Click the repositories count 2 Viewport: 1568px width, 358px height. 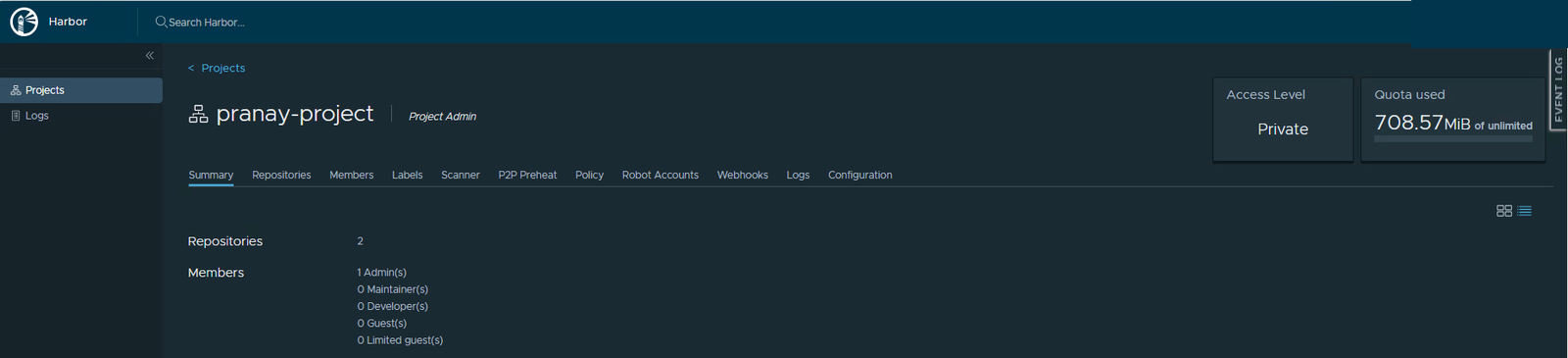pyautogui.click(x=361, y=241)
